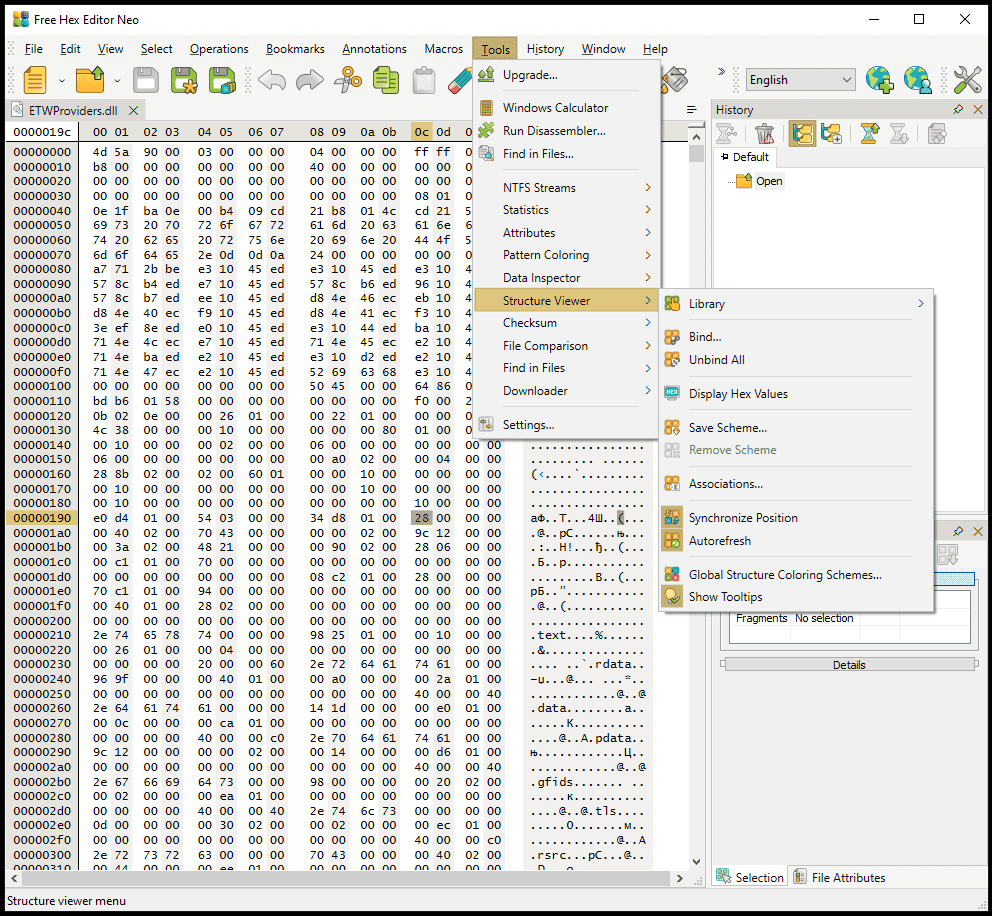The image size is (992, 916).
Task: Click the Save All floppy icon
Action: click(222, 80)
